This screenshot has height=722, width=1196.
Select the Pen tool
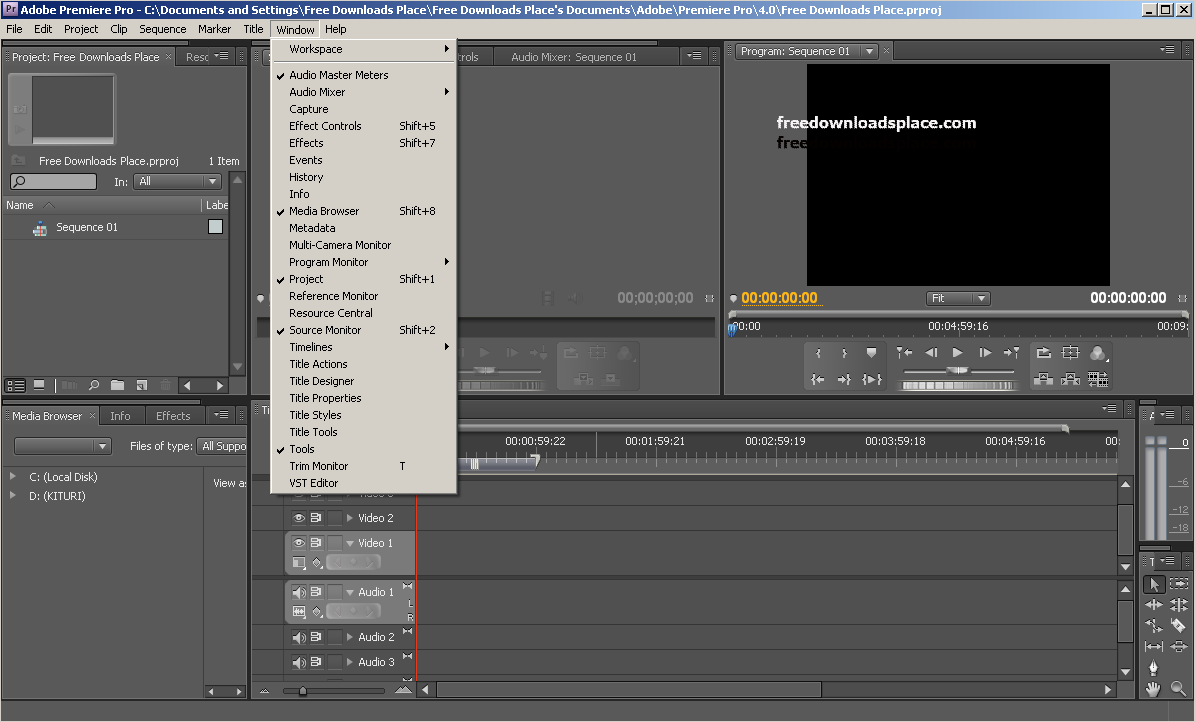coord(1153,668)
